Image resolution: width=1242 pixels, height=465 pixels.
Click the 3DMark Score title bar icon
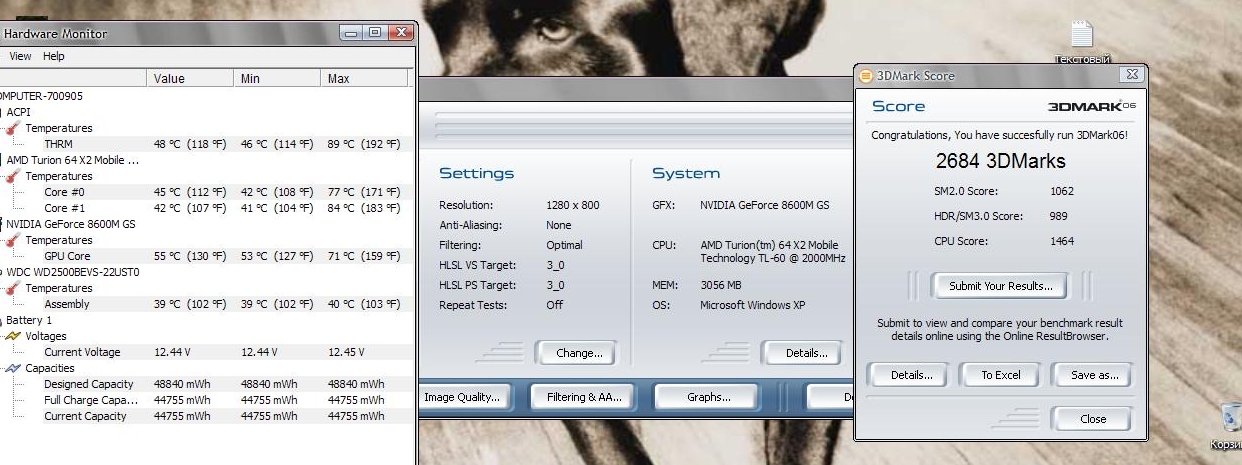[x=866, y=76]
